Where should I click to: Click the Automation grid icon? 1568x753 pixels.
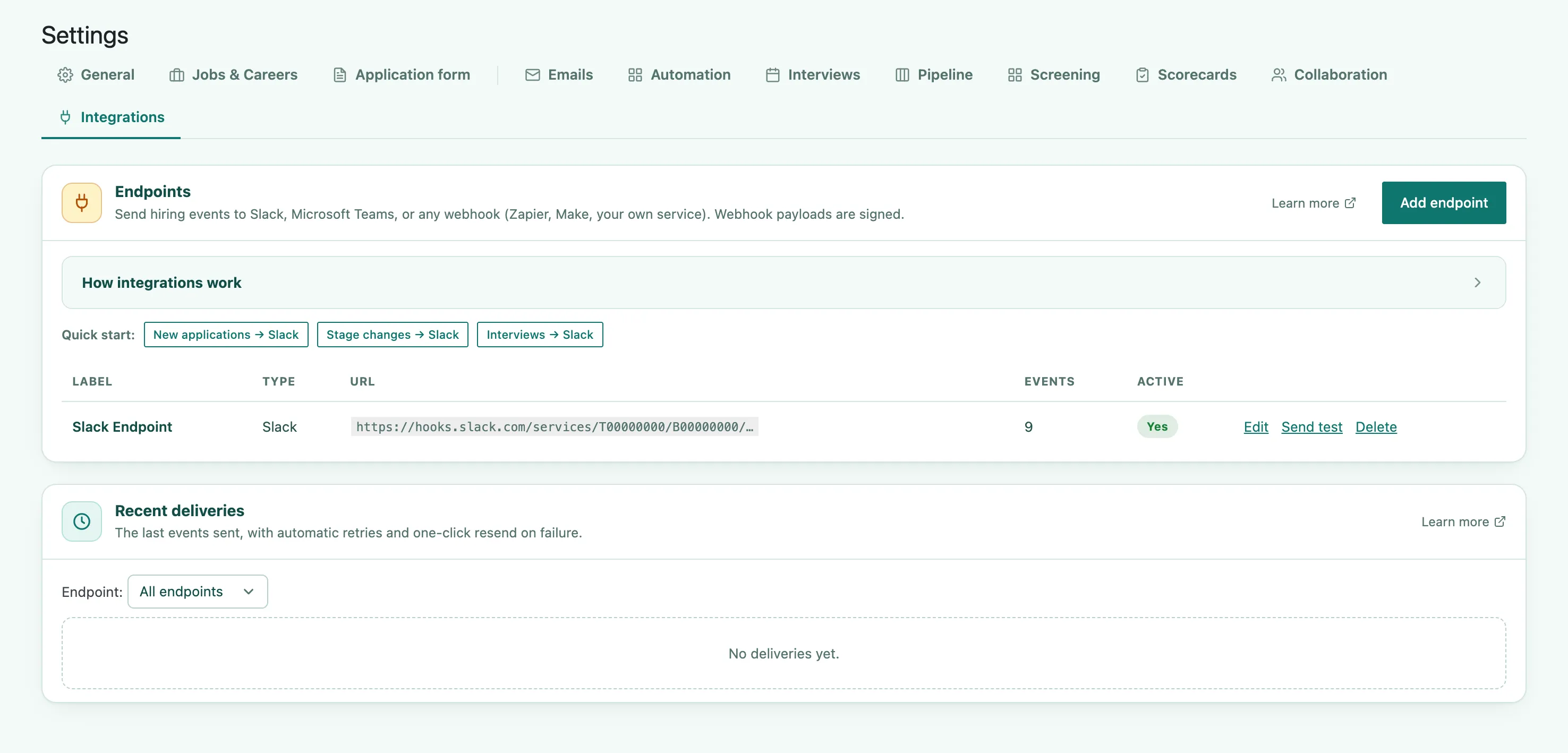click(x=635, y=75)
